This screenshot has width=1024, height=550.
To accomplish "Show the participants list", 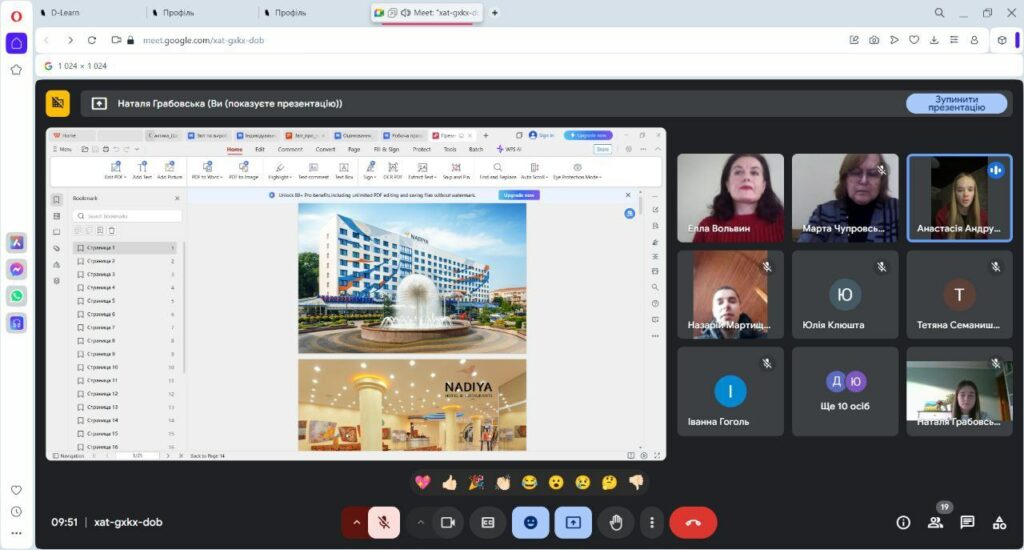I will (x=935, y=522).
